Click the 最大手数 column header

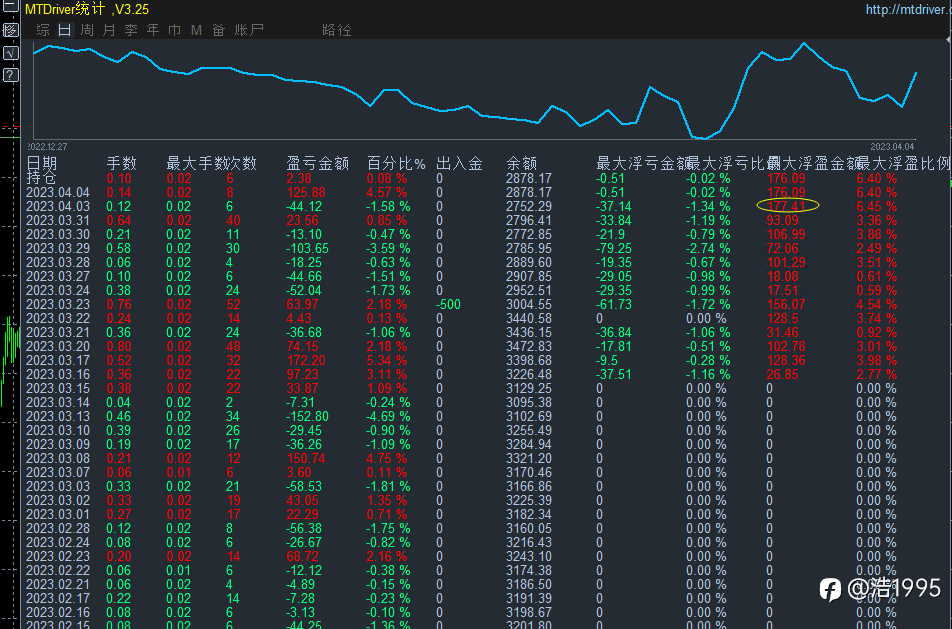click(x=197, y=163)
